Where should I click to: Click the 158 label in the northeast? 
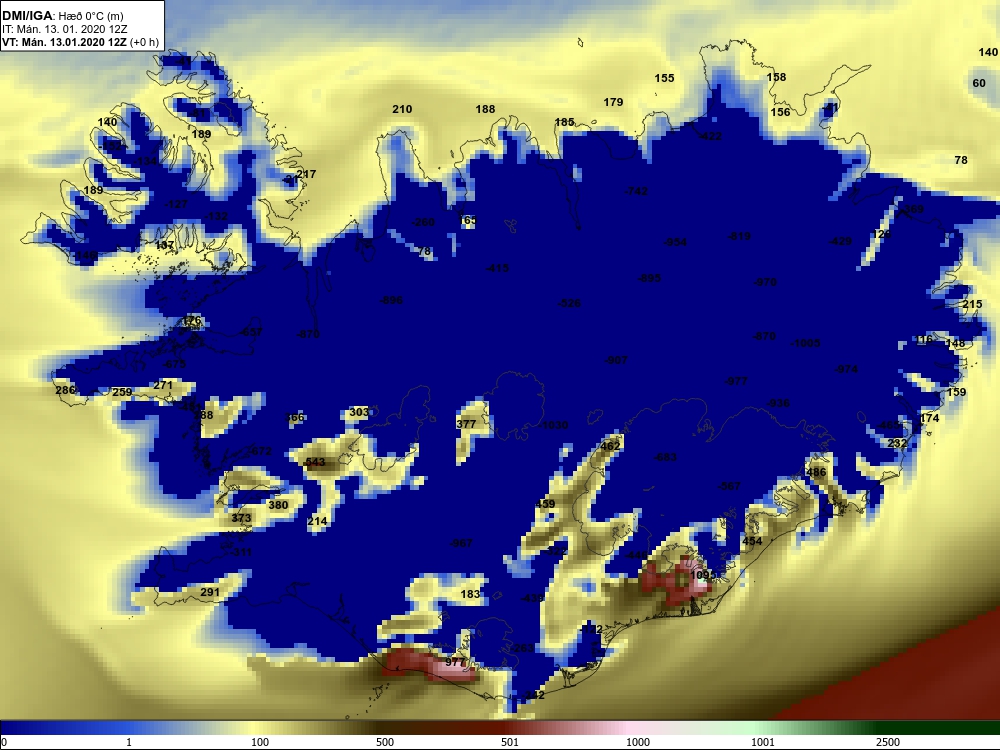point(776,77)
